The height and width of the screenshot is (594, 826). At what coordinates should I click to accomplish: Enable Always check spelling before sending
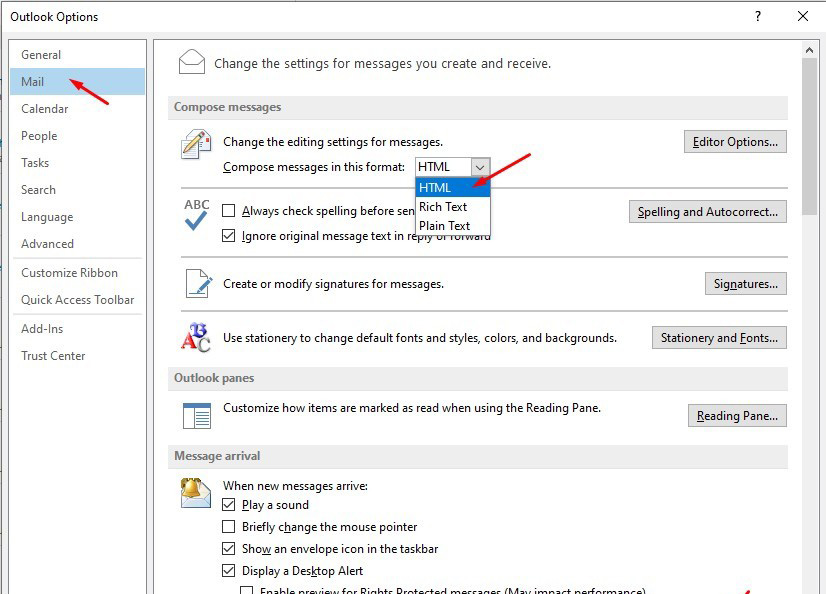(229, 211)
